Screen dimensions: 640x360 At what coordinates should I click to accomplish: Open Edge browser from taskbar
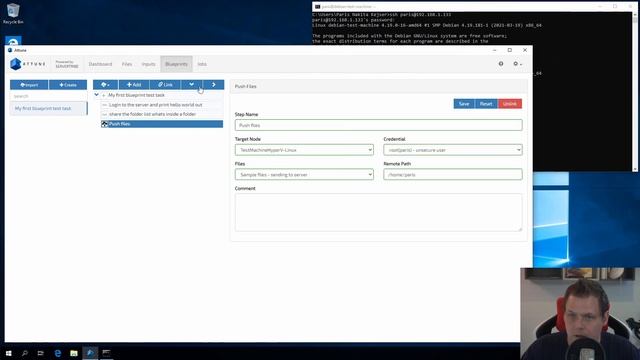58,353
